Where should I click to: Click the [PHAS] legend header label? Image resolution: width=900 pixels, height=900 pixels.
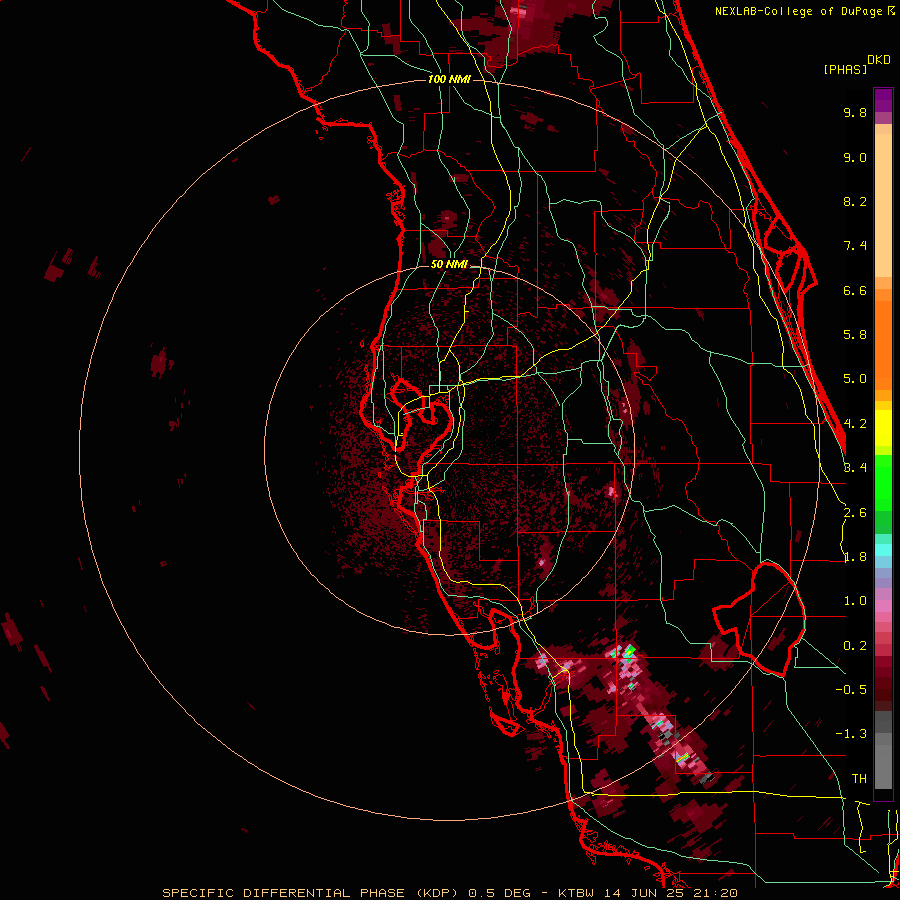tap(845, 69)
